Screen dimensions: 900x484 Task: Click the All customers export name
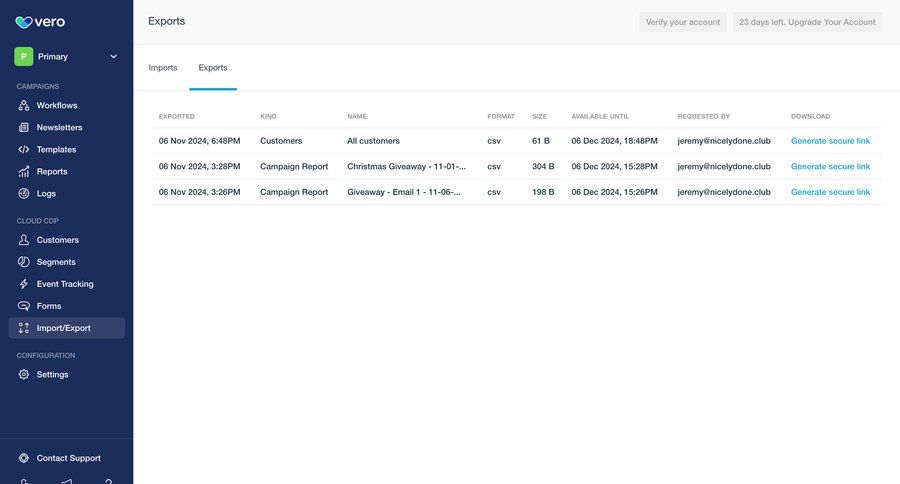coord(374,141)
